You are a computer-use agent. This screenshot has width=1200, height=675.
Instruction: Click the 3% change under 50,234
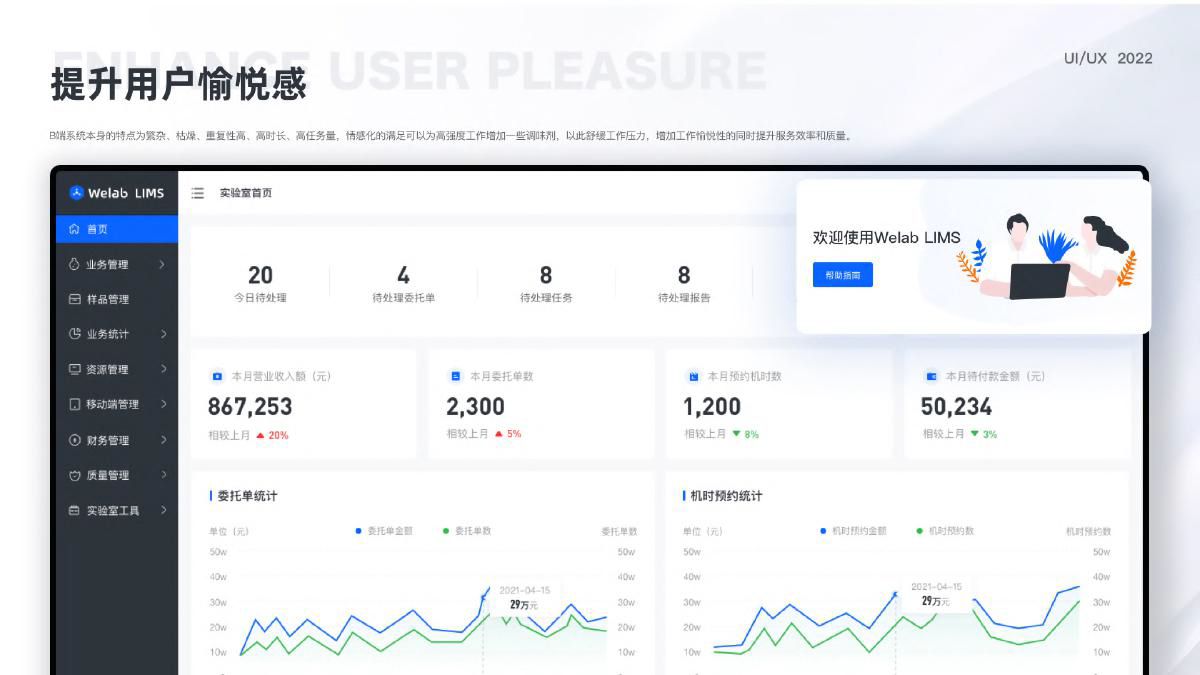pos(990,434)
